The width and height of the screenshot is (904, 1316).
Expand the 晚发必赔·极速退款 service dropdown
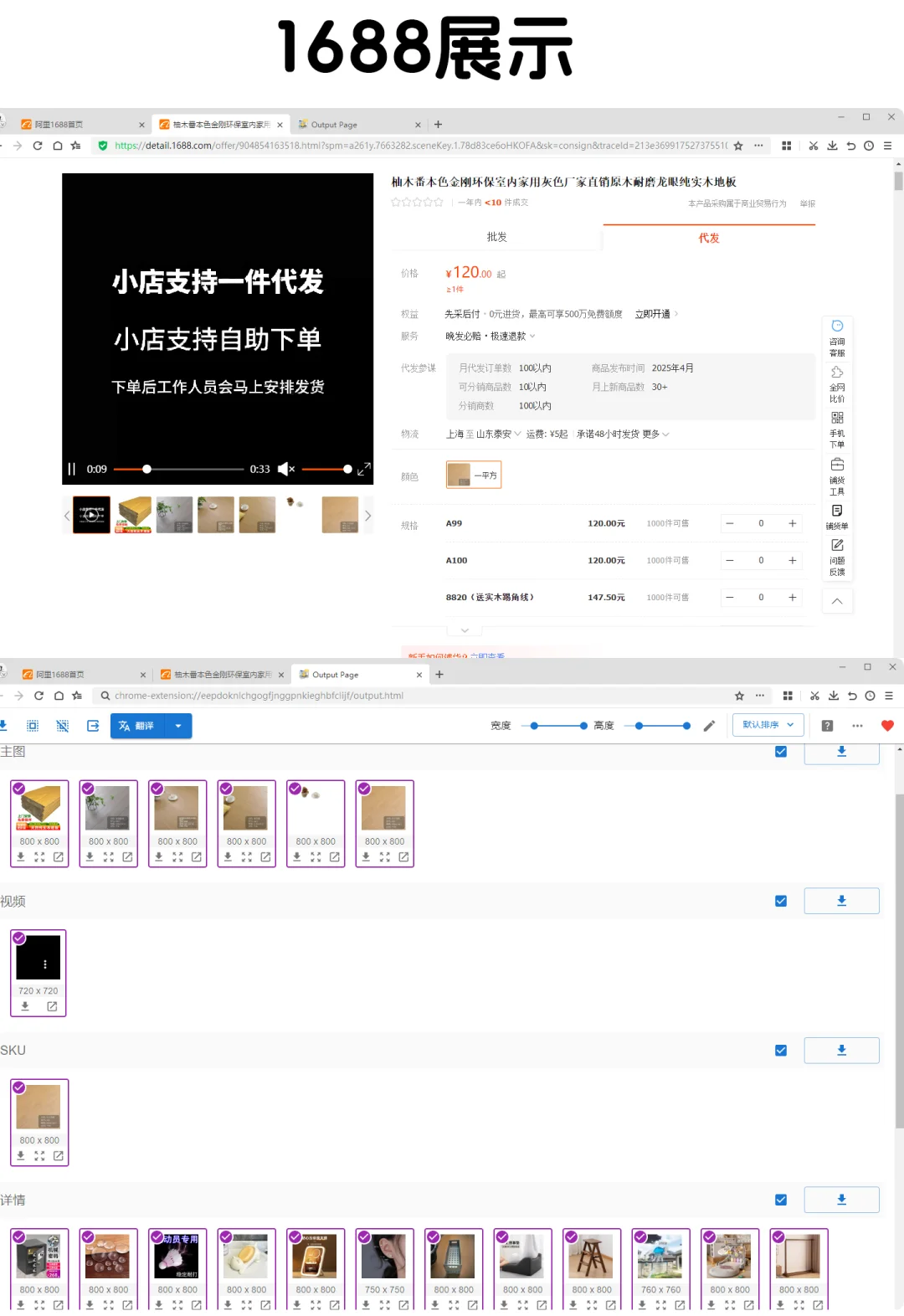pyautogui.click(x=532, y=337)
